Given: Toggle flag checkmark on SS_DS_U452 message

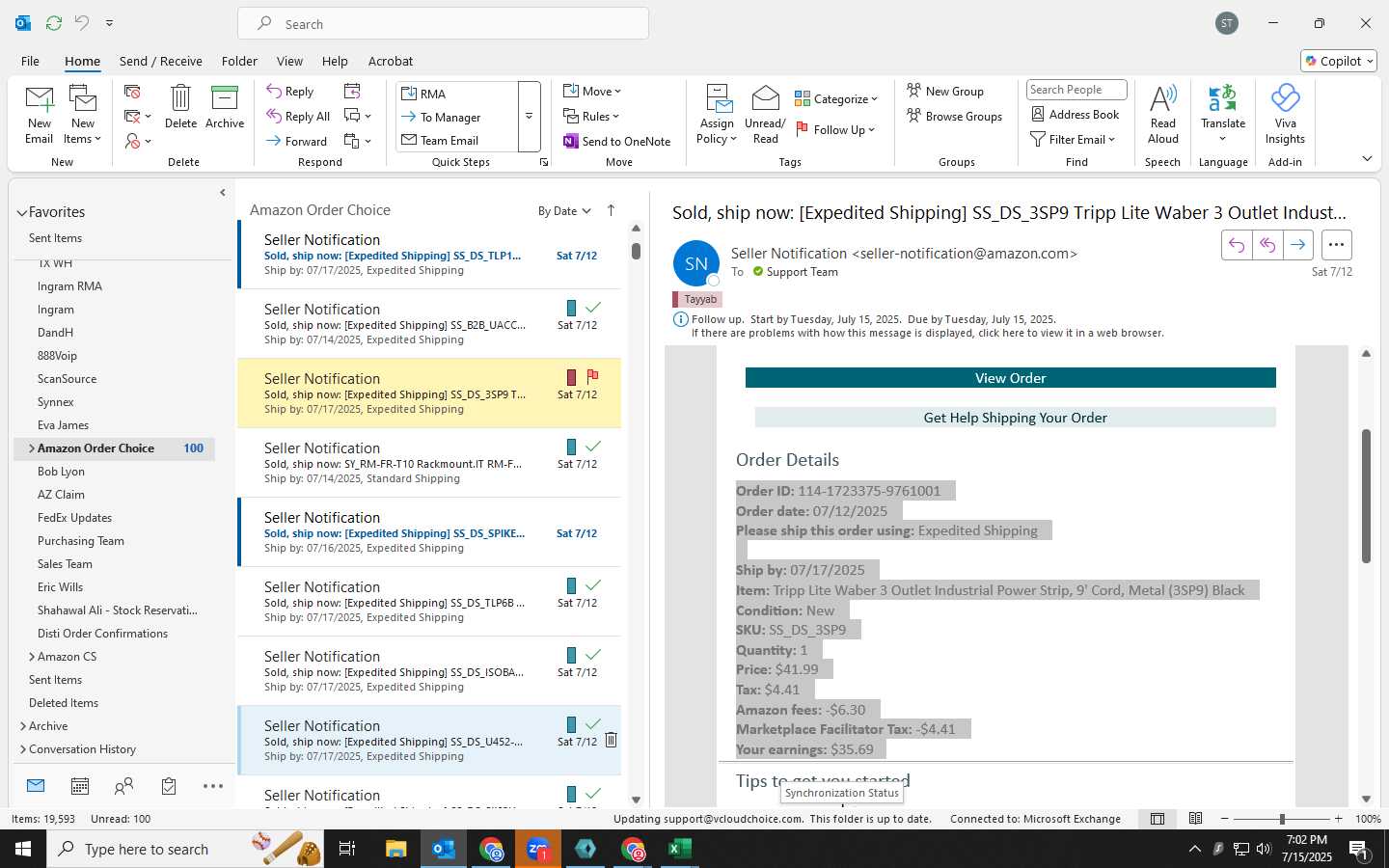Looking at the screenshot, I should tap(593, 724).
